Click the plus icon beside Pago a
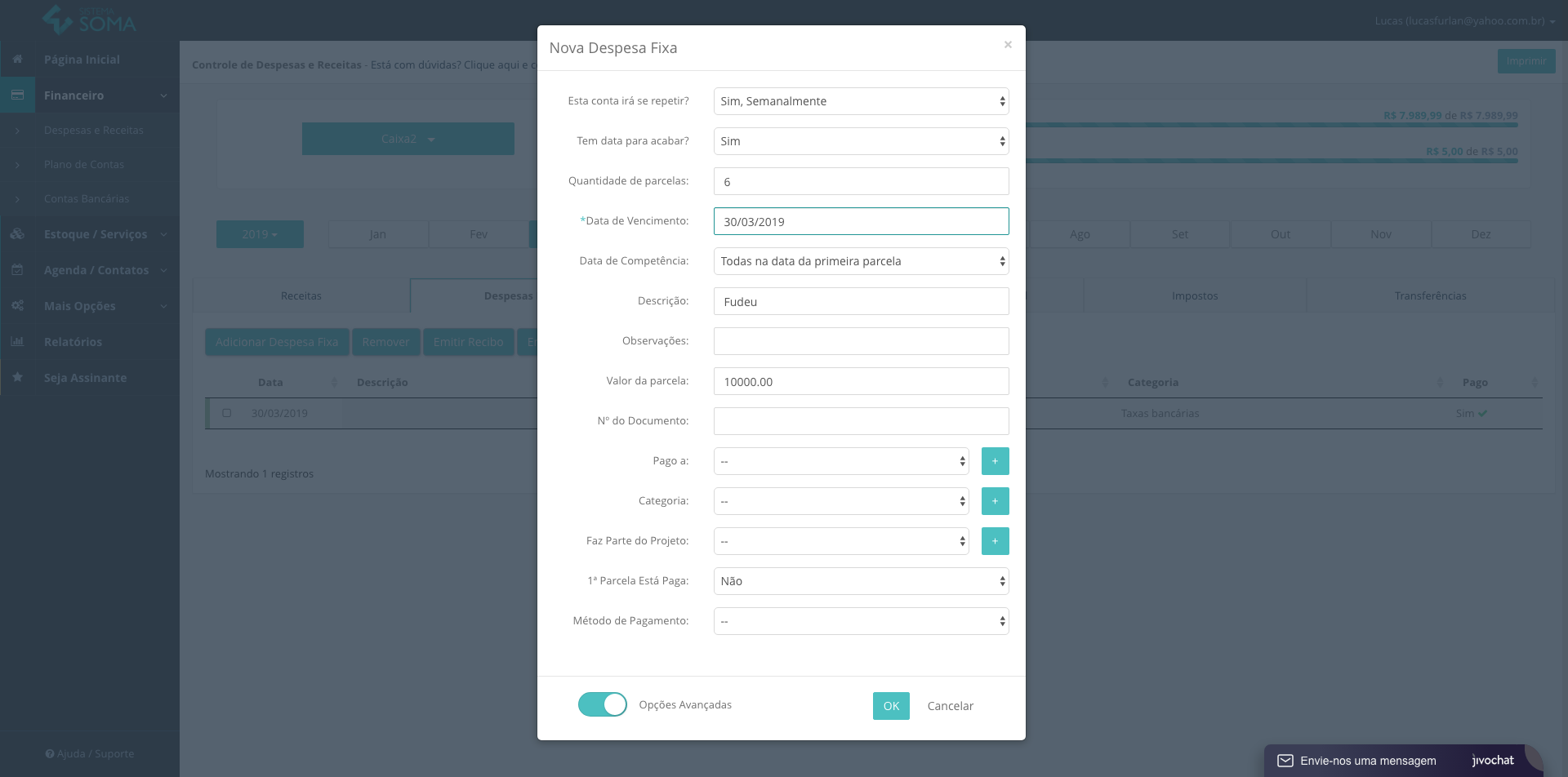 (x=995, y=461)
